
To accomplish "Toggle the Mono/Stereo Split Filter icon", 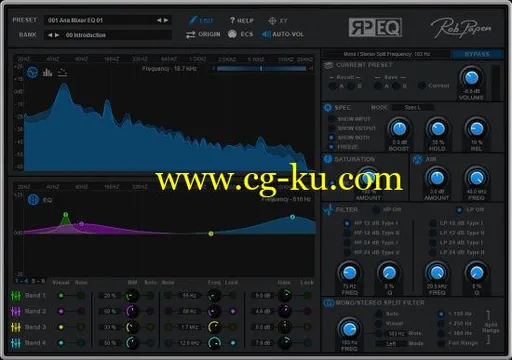I will 329,303.
